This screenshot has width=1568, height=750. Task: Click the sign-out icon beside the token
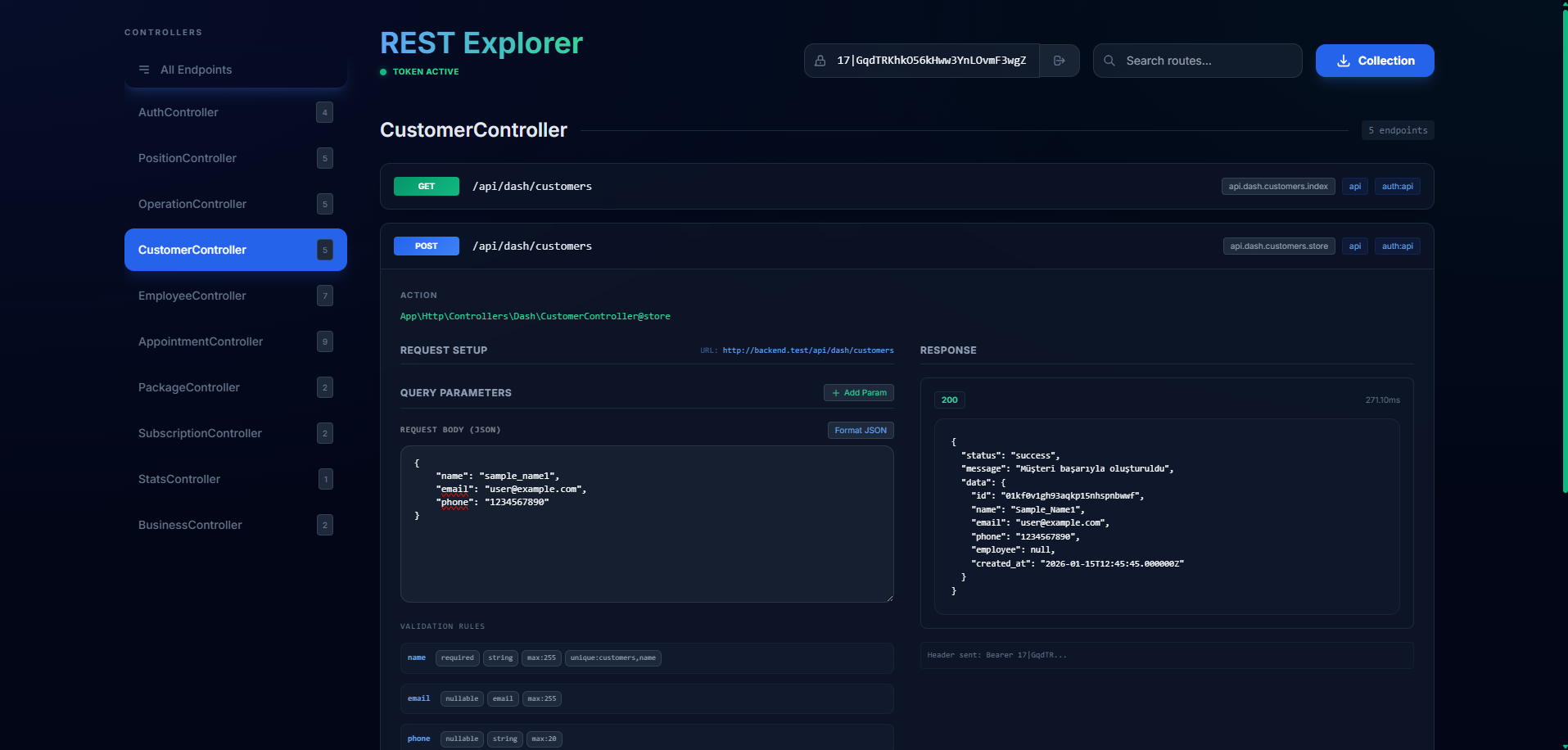(x=1059, y=60)
